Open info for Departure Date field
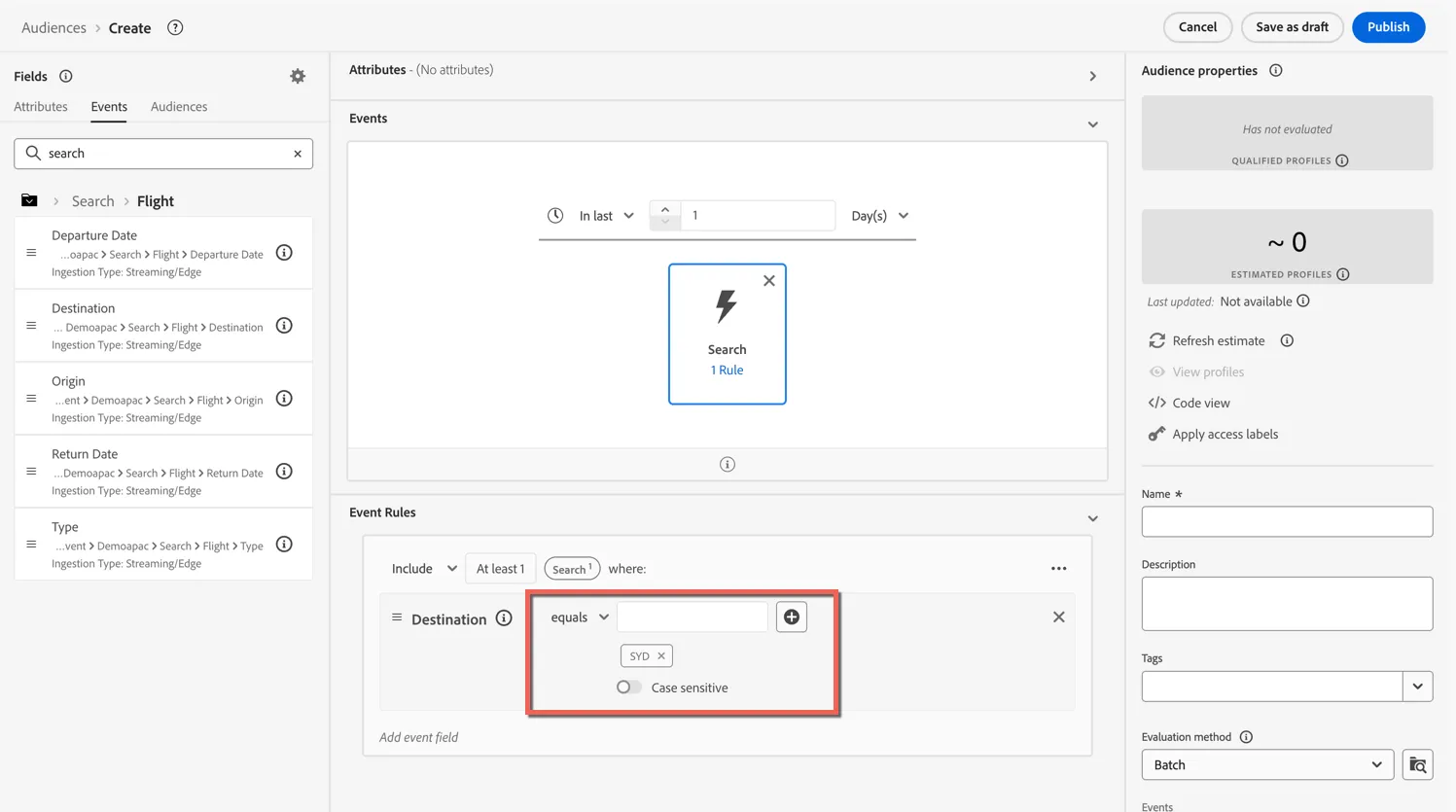The height and width of the screenshot is (812, 1456). tap(284, 253)
